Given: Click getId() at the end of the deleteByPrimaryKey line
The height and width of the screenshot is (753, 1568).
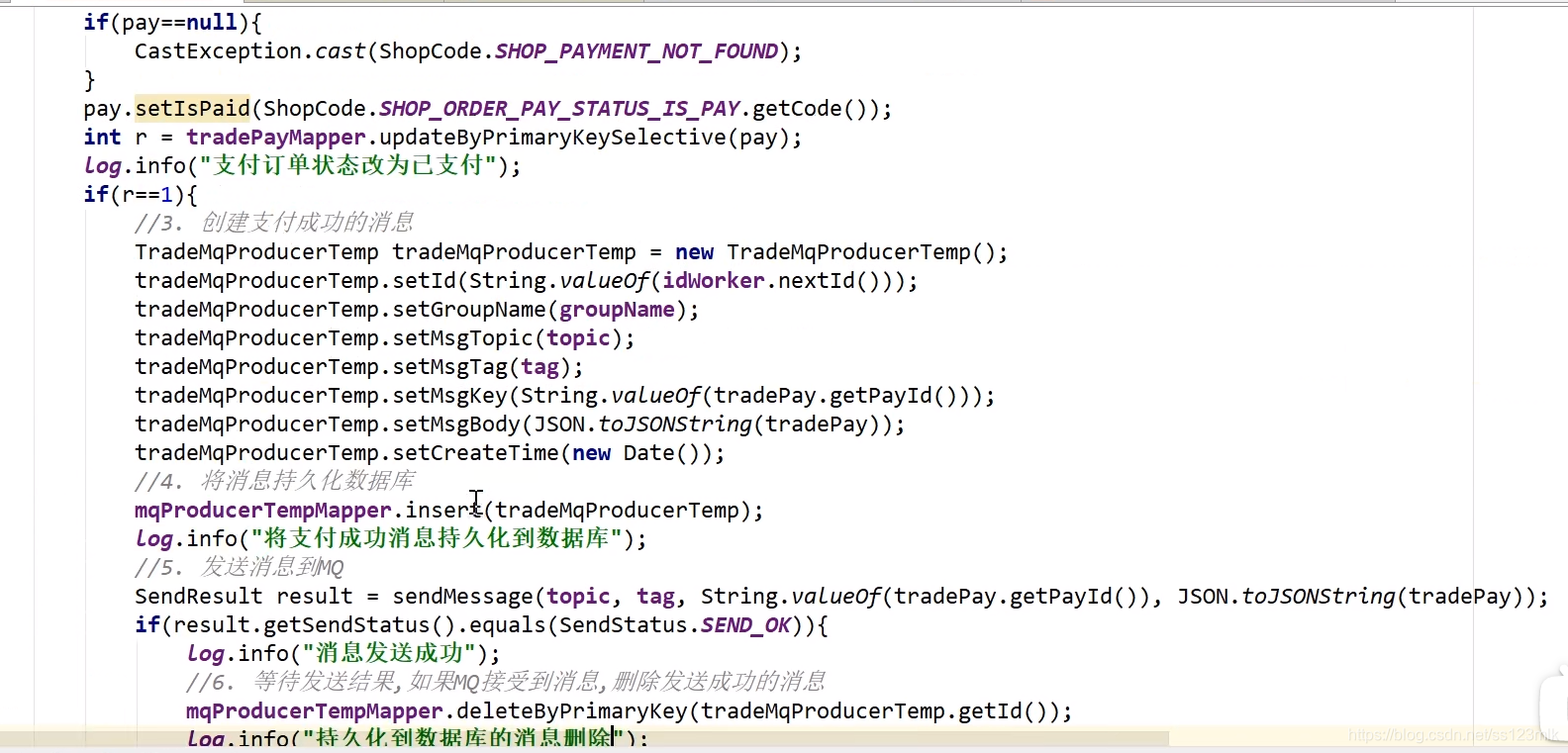Looking at the screenshot, I should 1002,711.
